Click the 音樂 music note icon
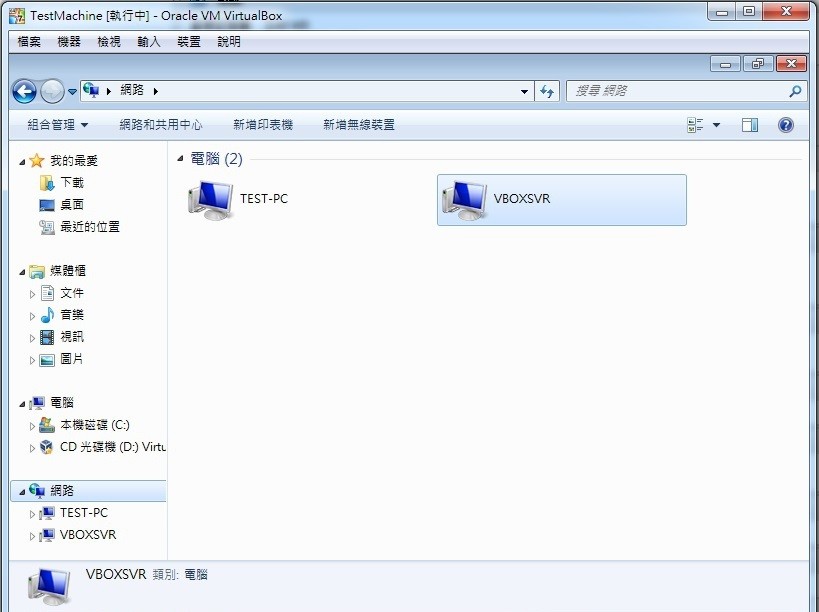 coord(47,315)
